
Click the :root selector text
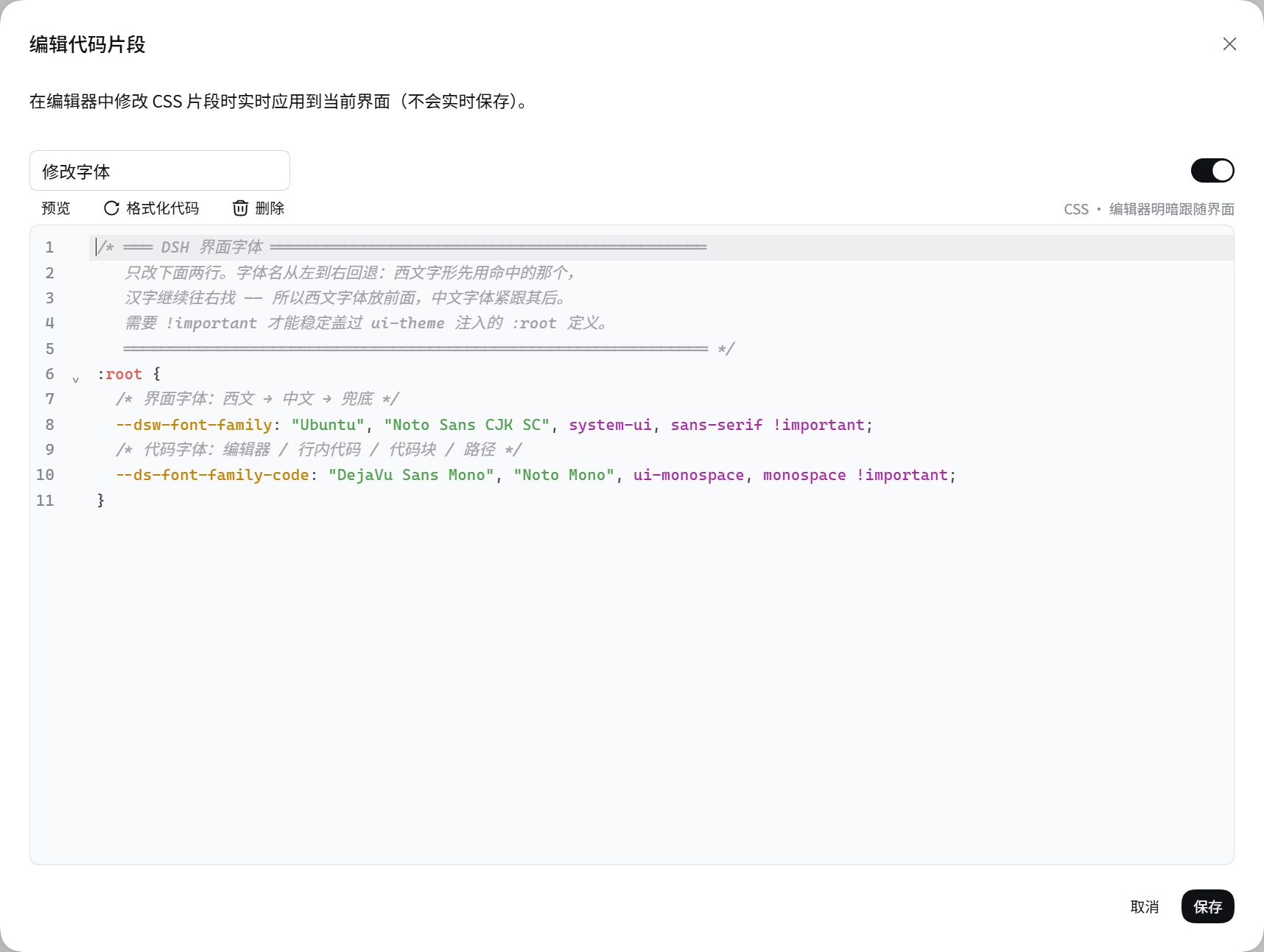pyautogui.click(x=119, y=374)
